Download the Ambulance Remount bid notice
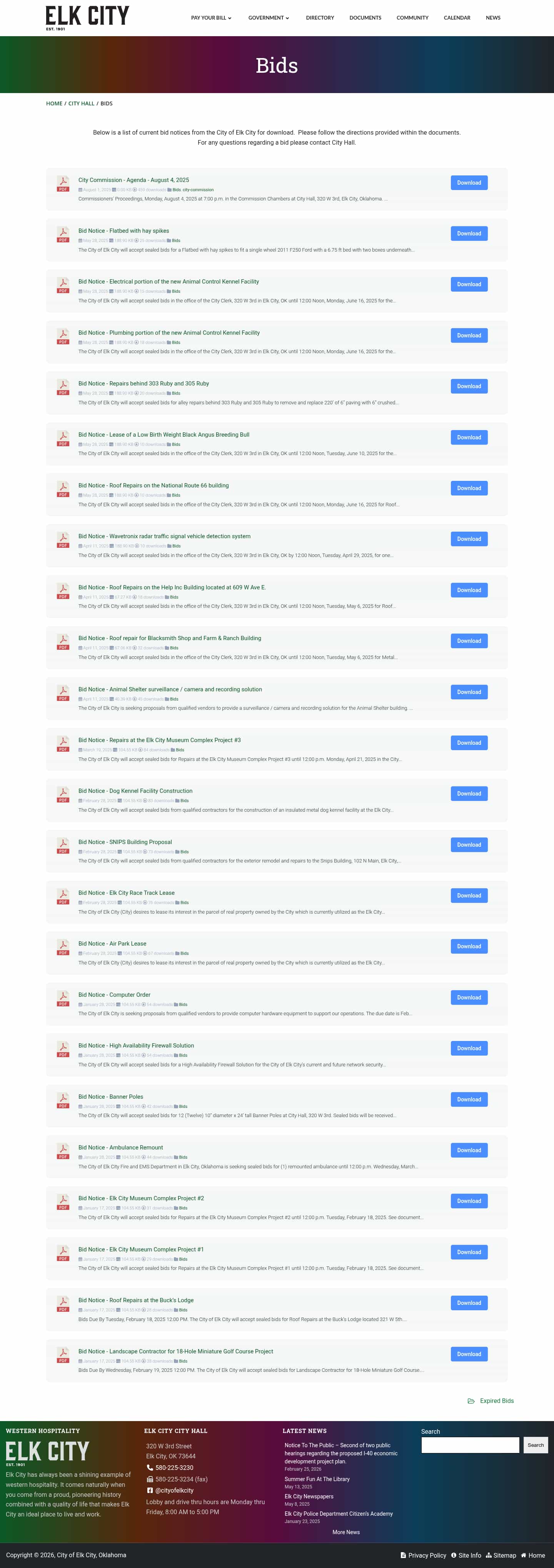Viewport: 554px width, 1568px height. pos(469,1150)
